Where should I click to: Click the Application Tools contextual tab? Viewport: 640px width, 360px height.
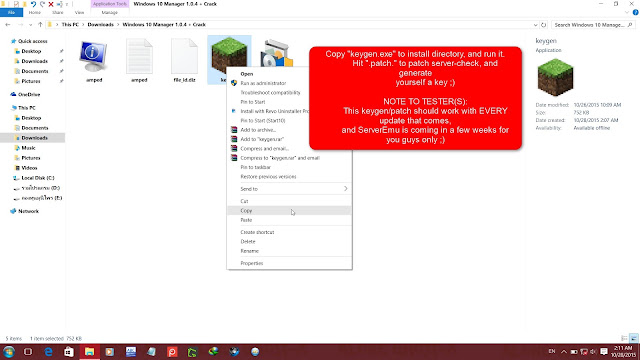pos(109,4)
